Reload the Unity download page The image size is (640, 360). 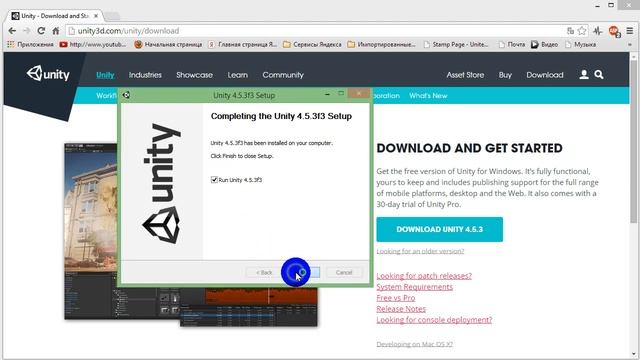click(x=41, y=31)
